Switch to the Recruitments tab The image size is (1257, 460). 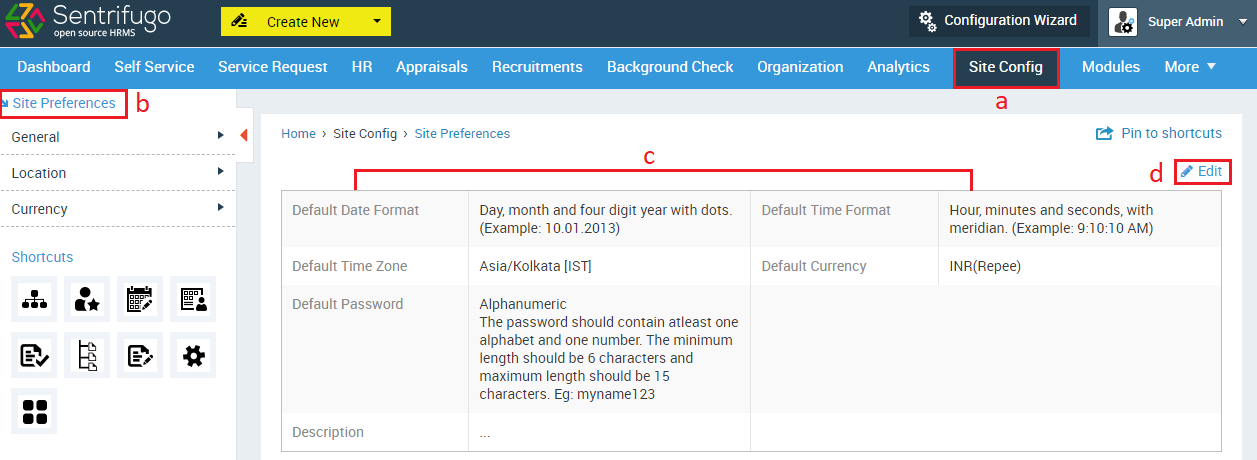(x=537, y=67)
